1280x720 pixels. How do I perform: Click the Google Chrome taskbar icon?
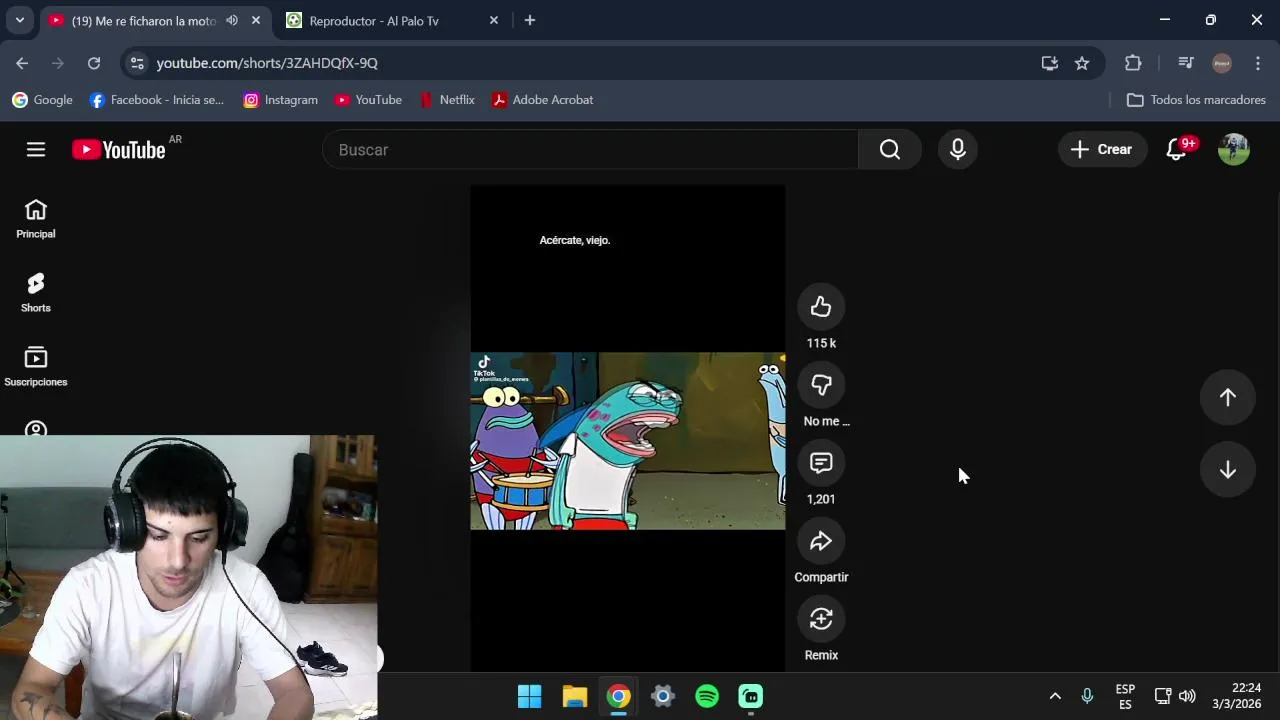coord(619,696)
